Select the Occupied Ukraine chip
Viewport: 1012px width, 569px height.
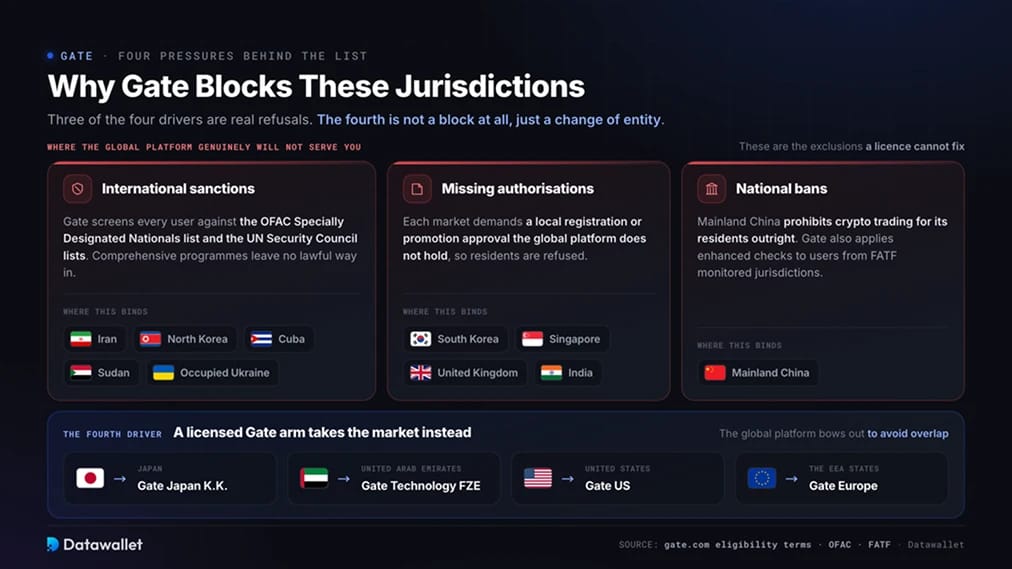click(x=212, y=373)
